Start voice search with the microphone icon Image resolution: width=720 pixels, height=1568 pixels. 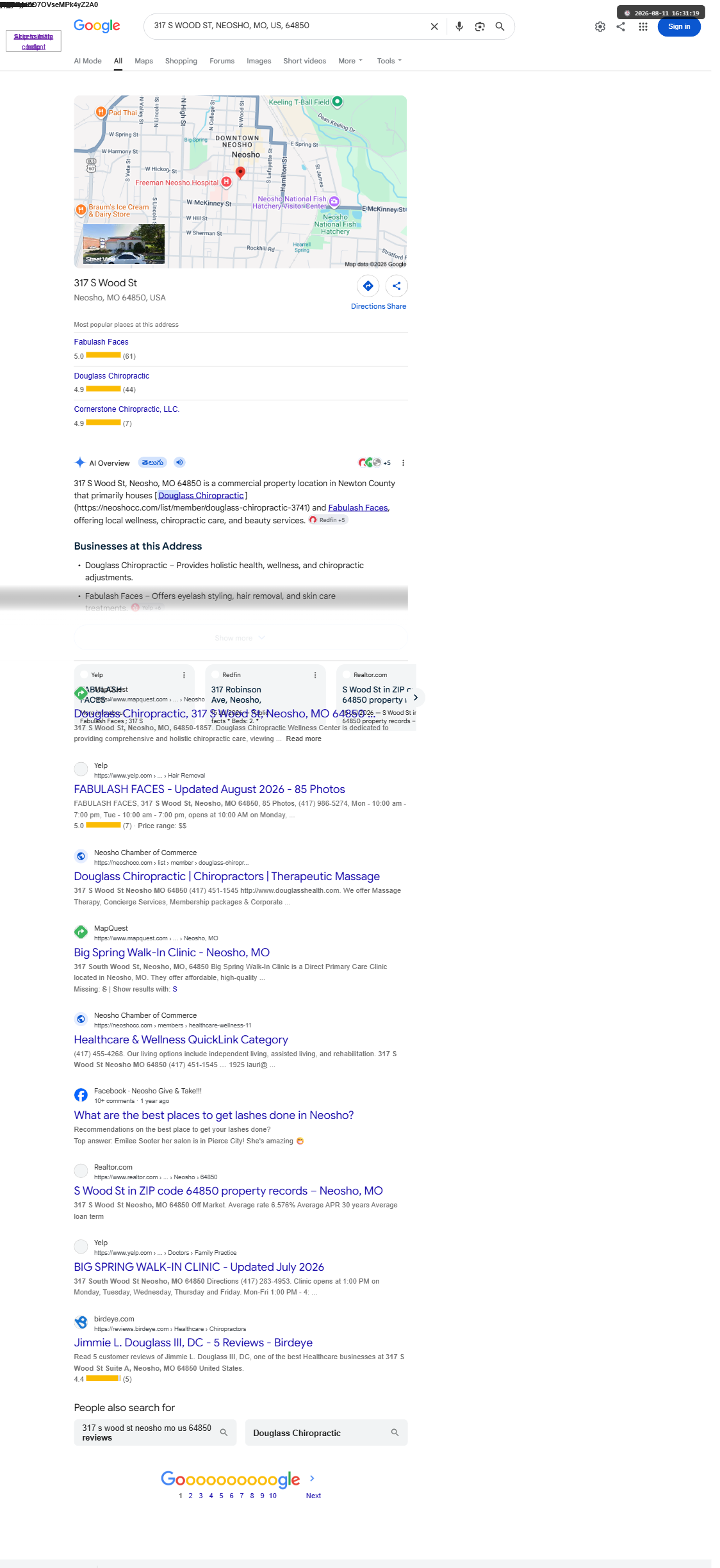coord(459,26)
